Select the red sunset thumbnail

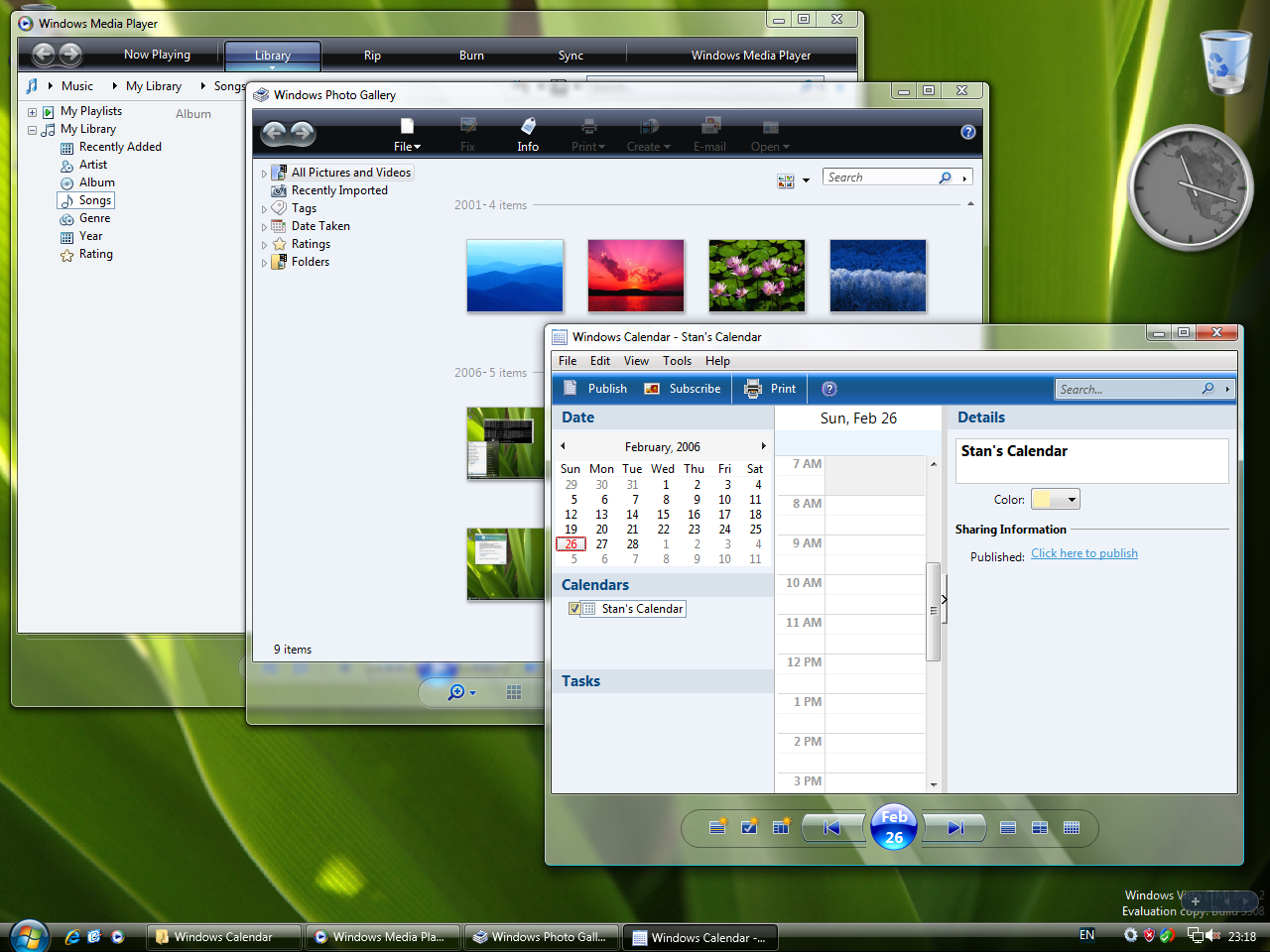point(636,276)
